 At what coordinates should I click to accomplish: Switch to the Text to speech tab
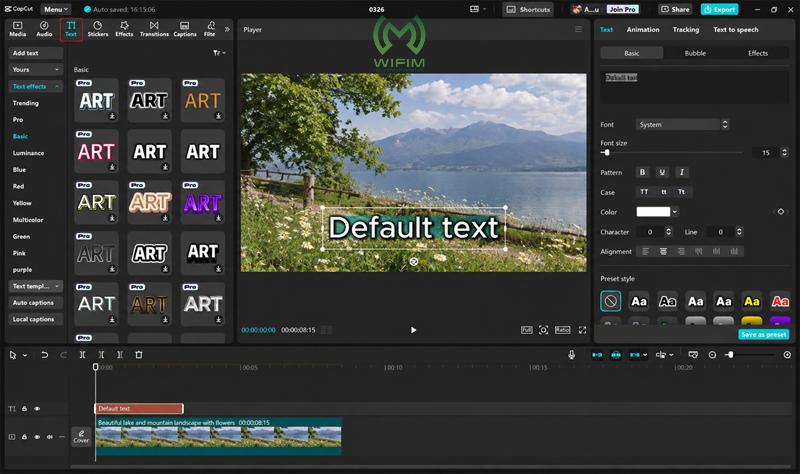coord(736,30)
